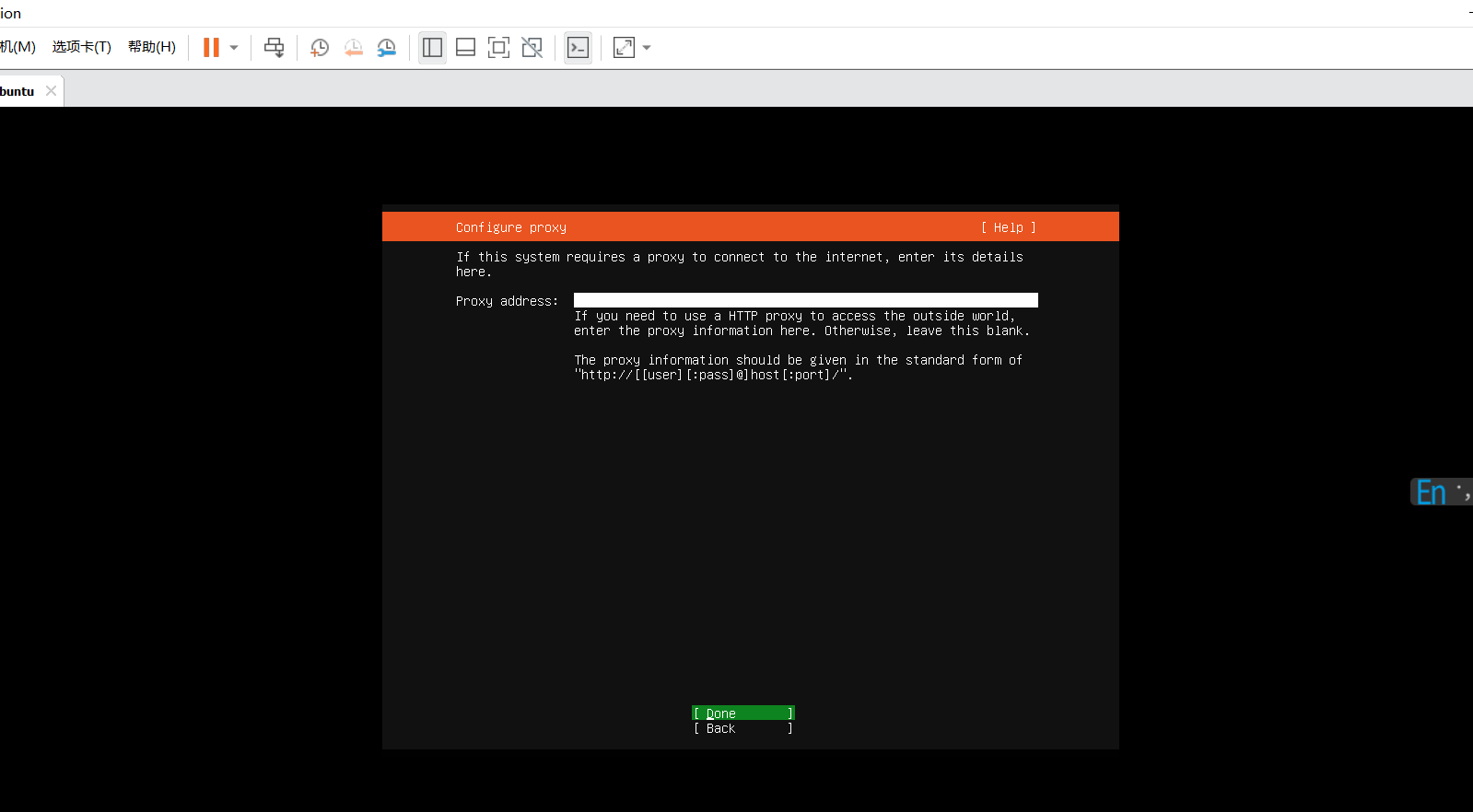This screenshot has height=812, width=1473.
Task: Toggle the thumbnail bar view
Action: tap(466, 47)
